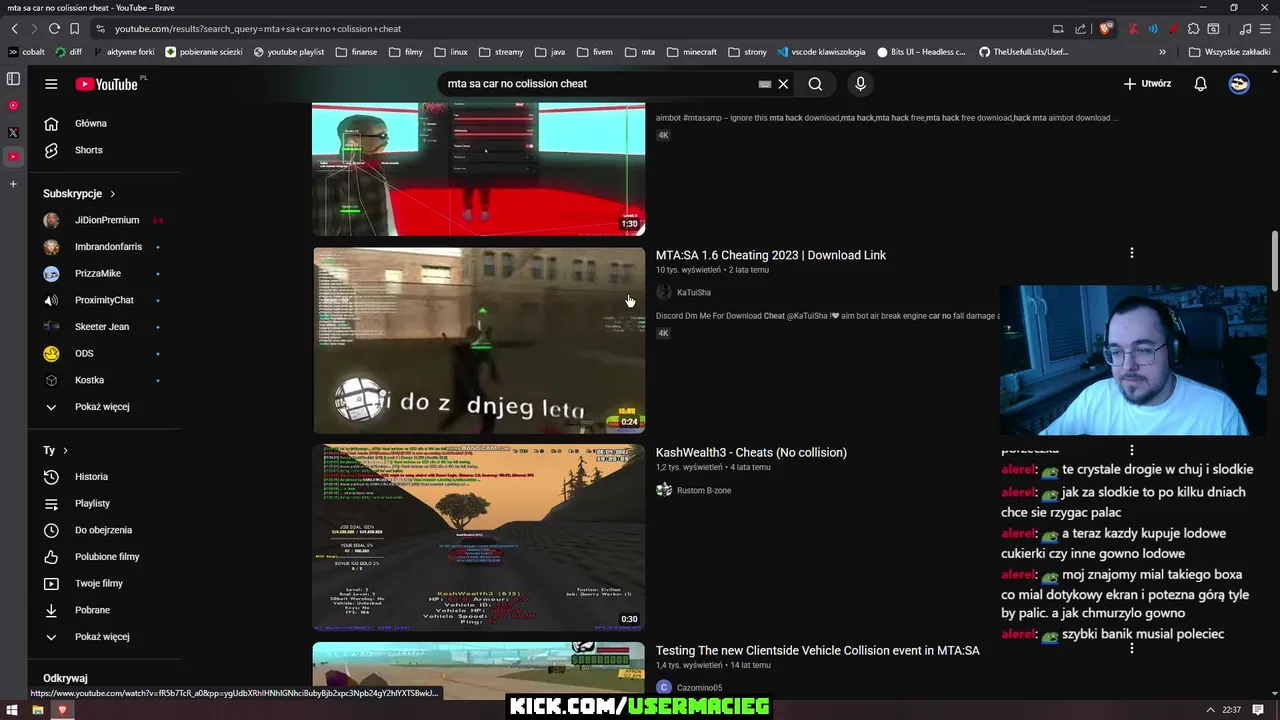
Task: Toggle Brave sidebar panel icon
Action: tap(13, 78)
